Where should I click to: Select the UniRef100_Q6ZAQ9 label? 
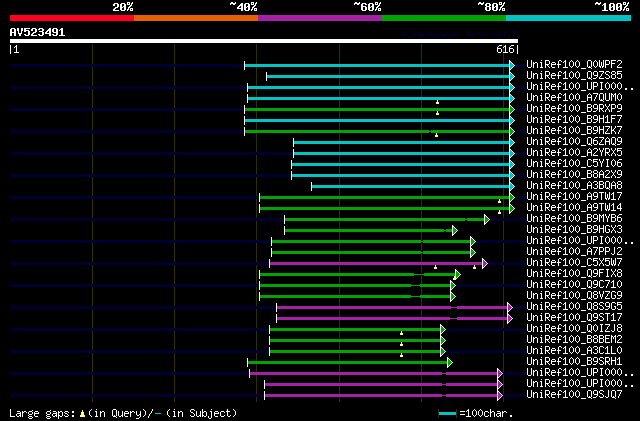574,142
